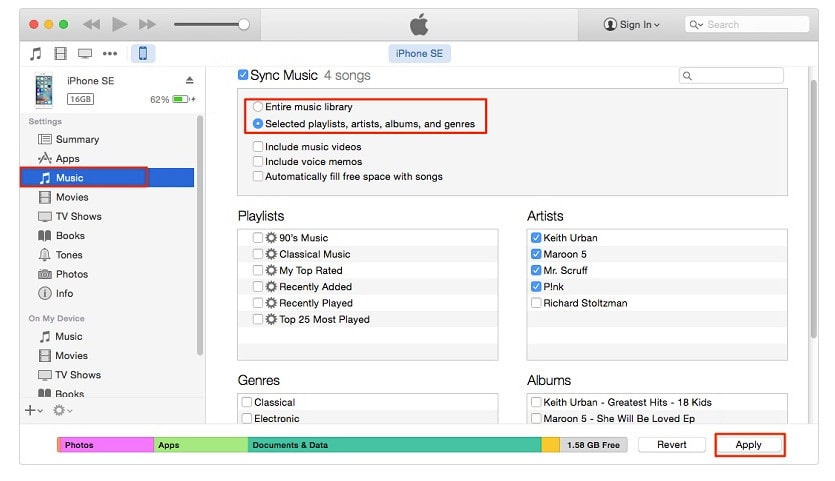Check Keith Urban Greatest Hits album
The image size is (835, 481).
536,402
